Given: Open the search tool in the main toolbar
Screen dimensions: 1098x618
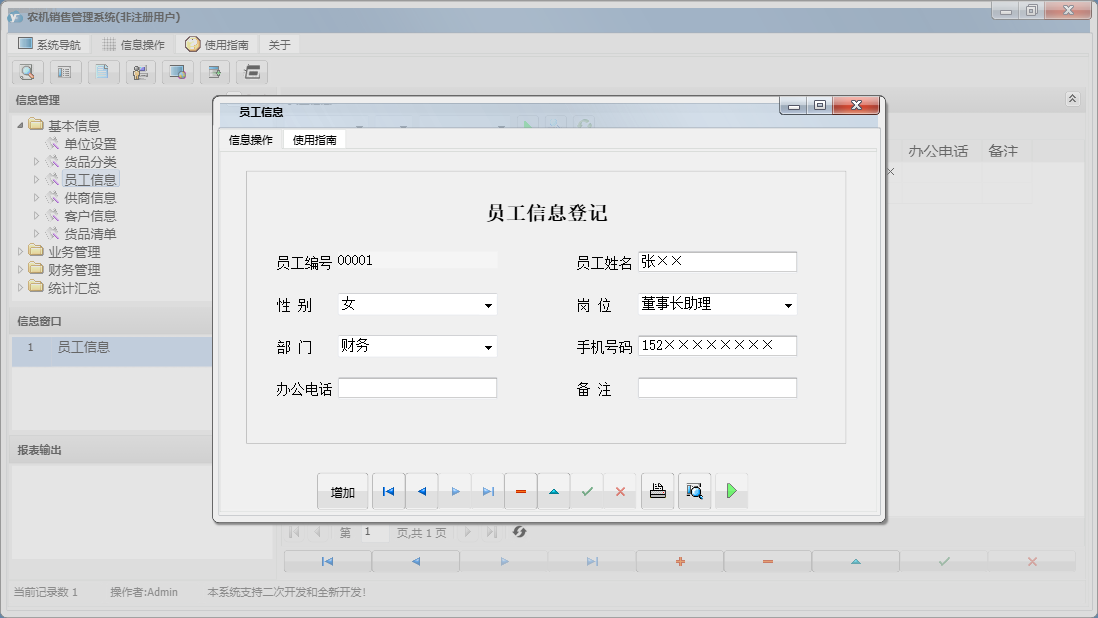Looking at the screenshot, I should tap(27, 72).
